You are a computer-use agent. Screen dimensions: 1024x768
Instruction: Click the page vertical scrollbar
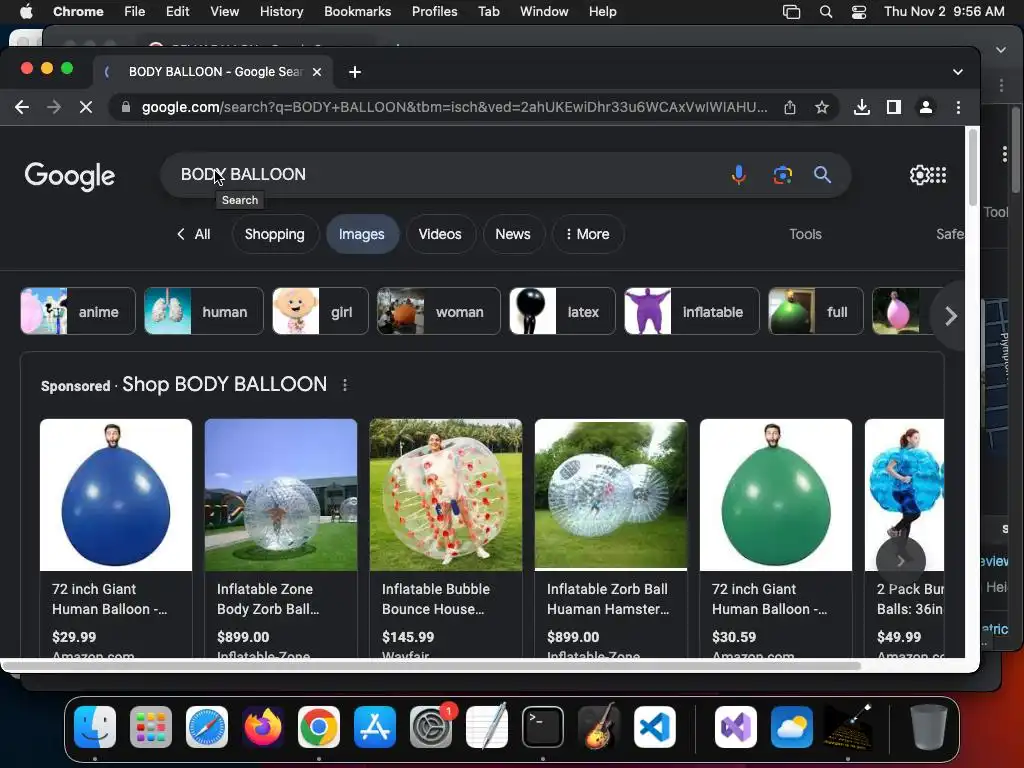click(973, 168)
